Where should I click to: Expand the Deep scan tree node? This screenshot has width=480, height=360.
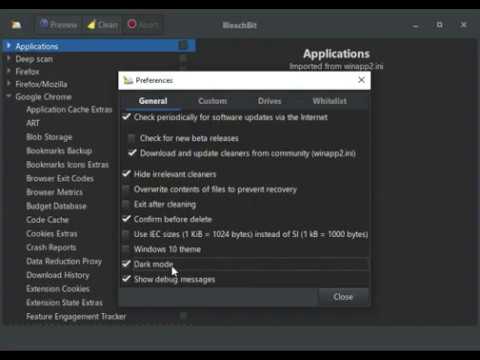[9, 58]
